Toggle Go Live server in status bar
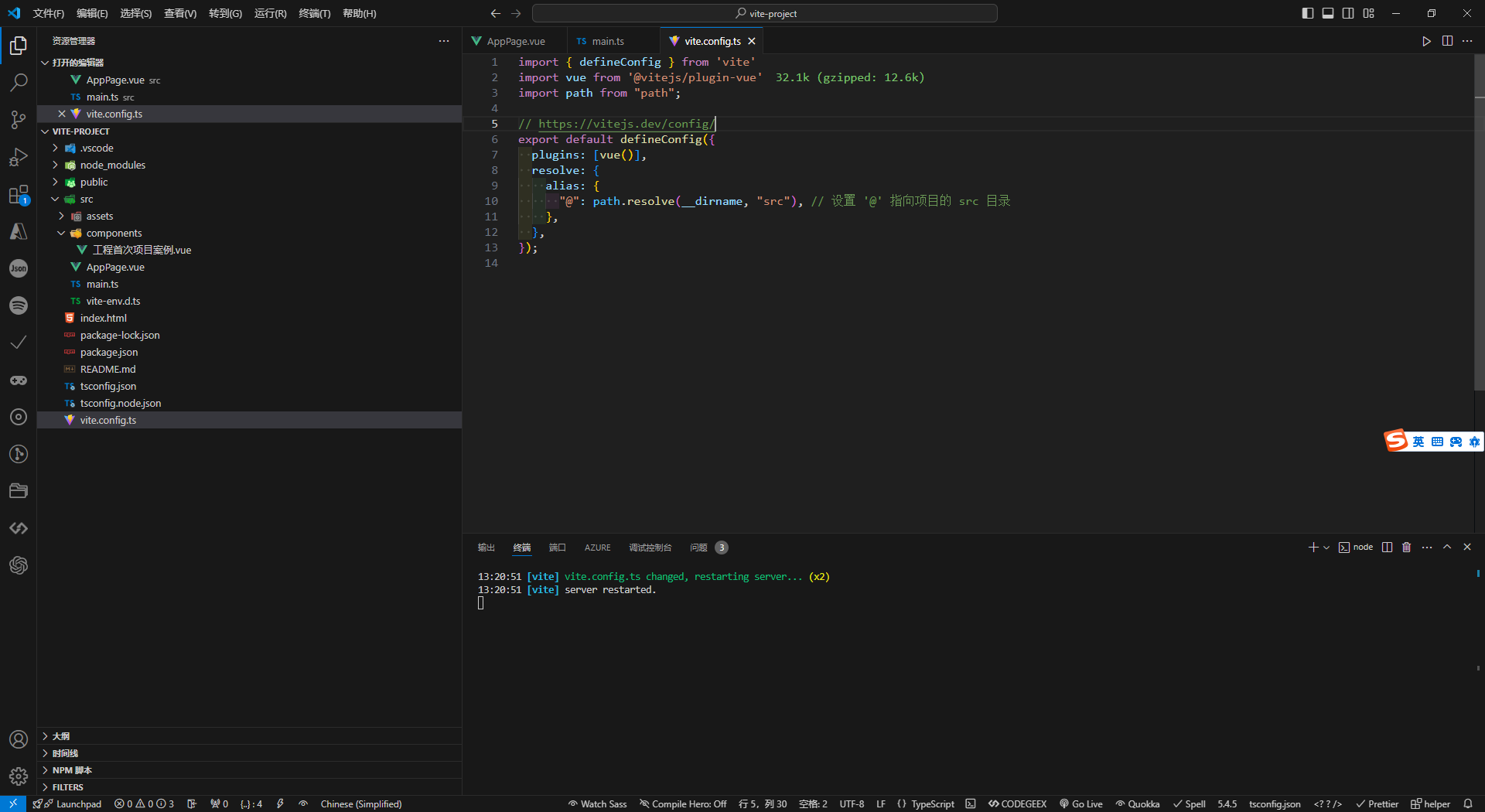1485x812 pixels. point(1081,804)
